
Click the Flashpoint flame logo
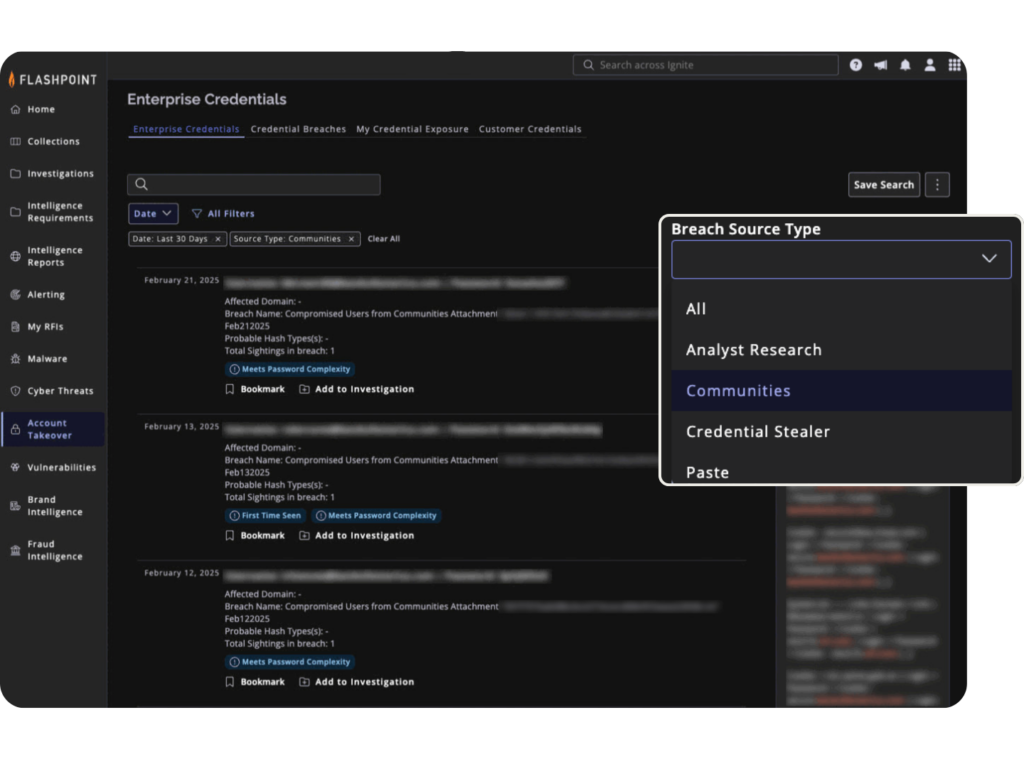[x=12, y=80]
